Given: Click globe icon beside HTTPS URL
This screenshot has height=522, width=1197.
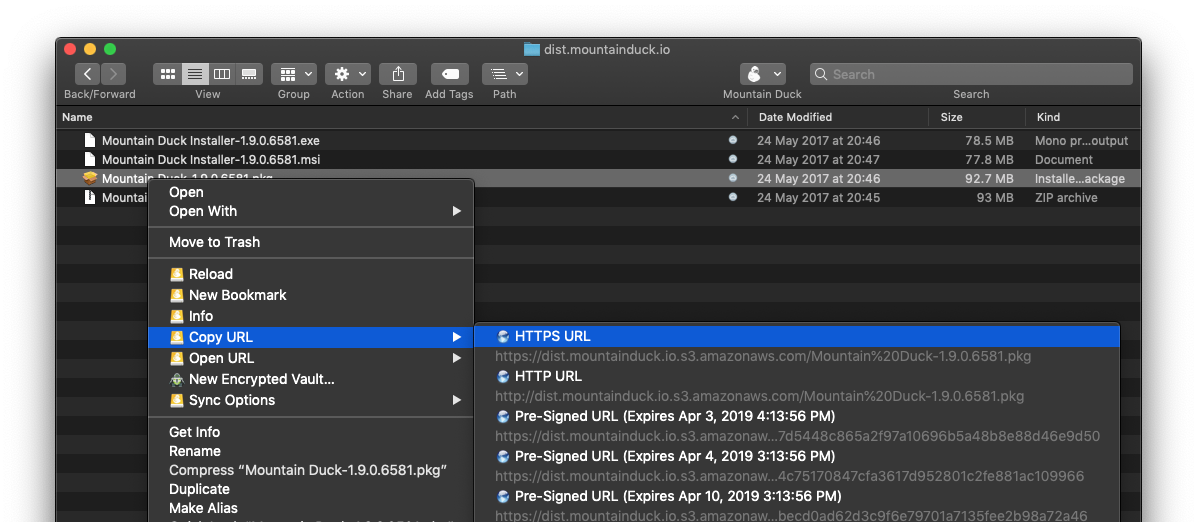Looking at the screenshot, I should (503, 337).
